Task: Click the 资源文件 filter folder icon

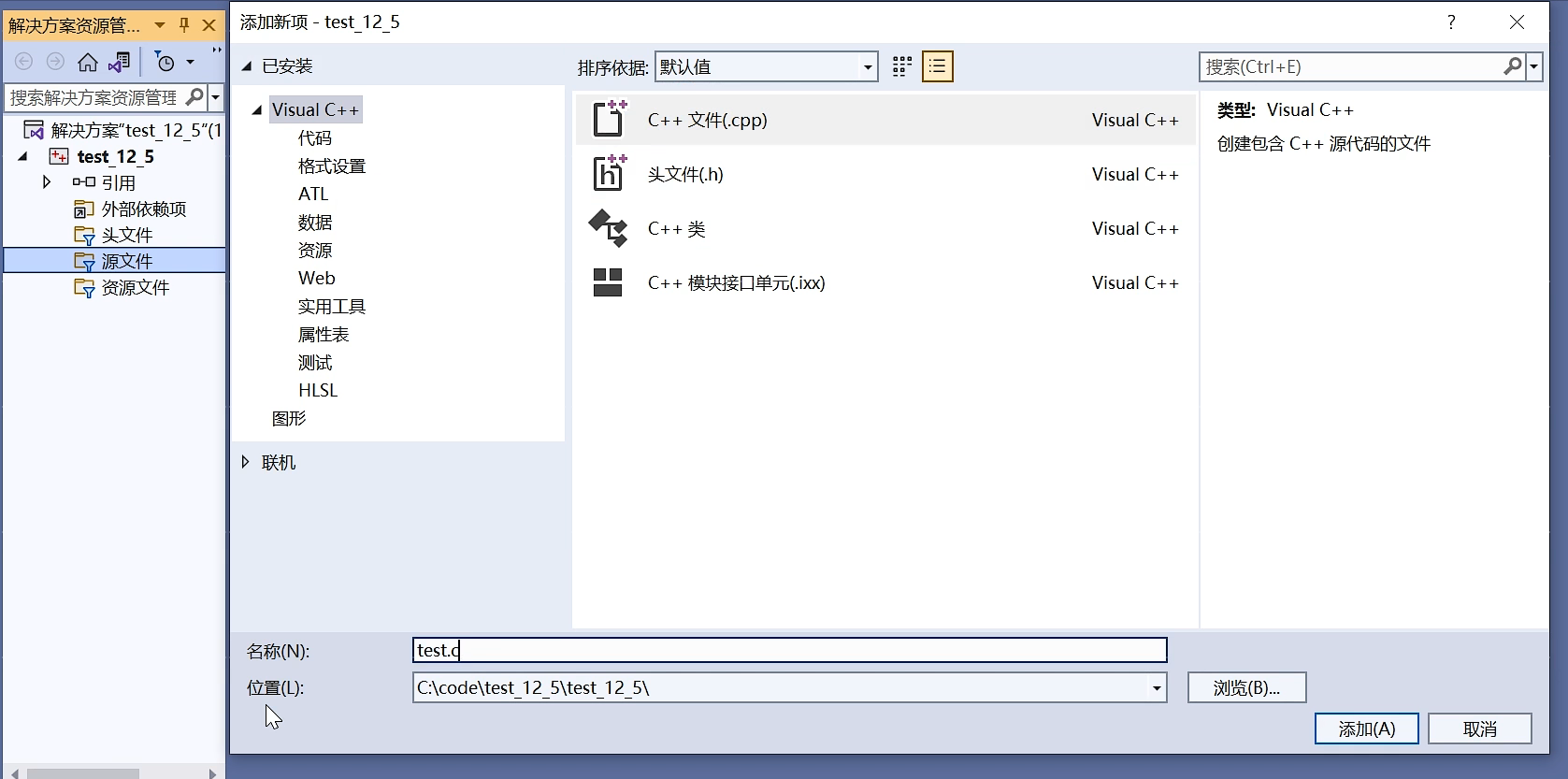Action: pos(84,287)
